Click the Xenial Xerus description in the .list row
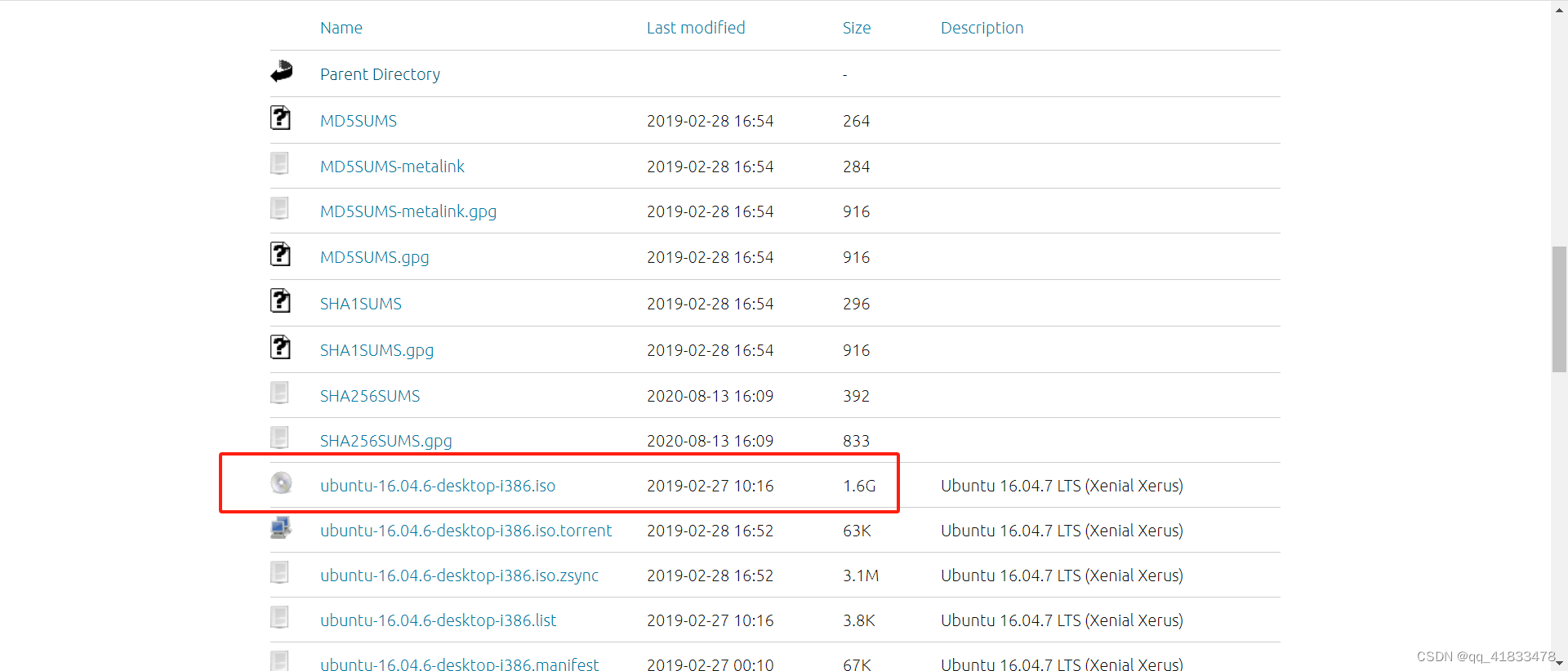 [1062, 620]
